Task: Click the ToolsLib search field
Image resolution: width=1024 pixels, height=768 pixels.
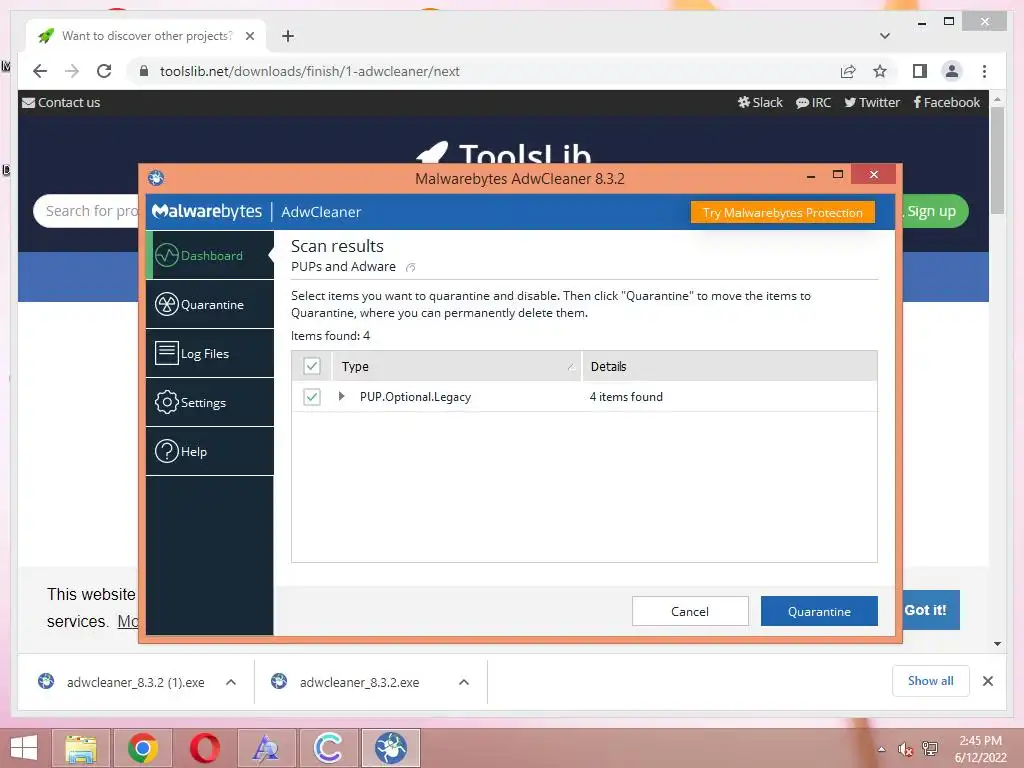Action: click(86, 211)
